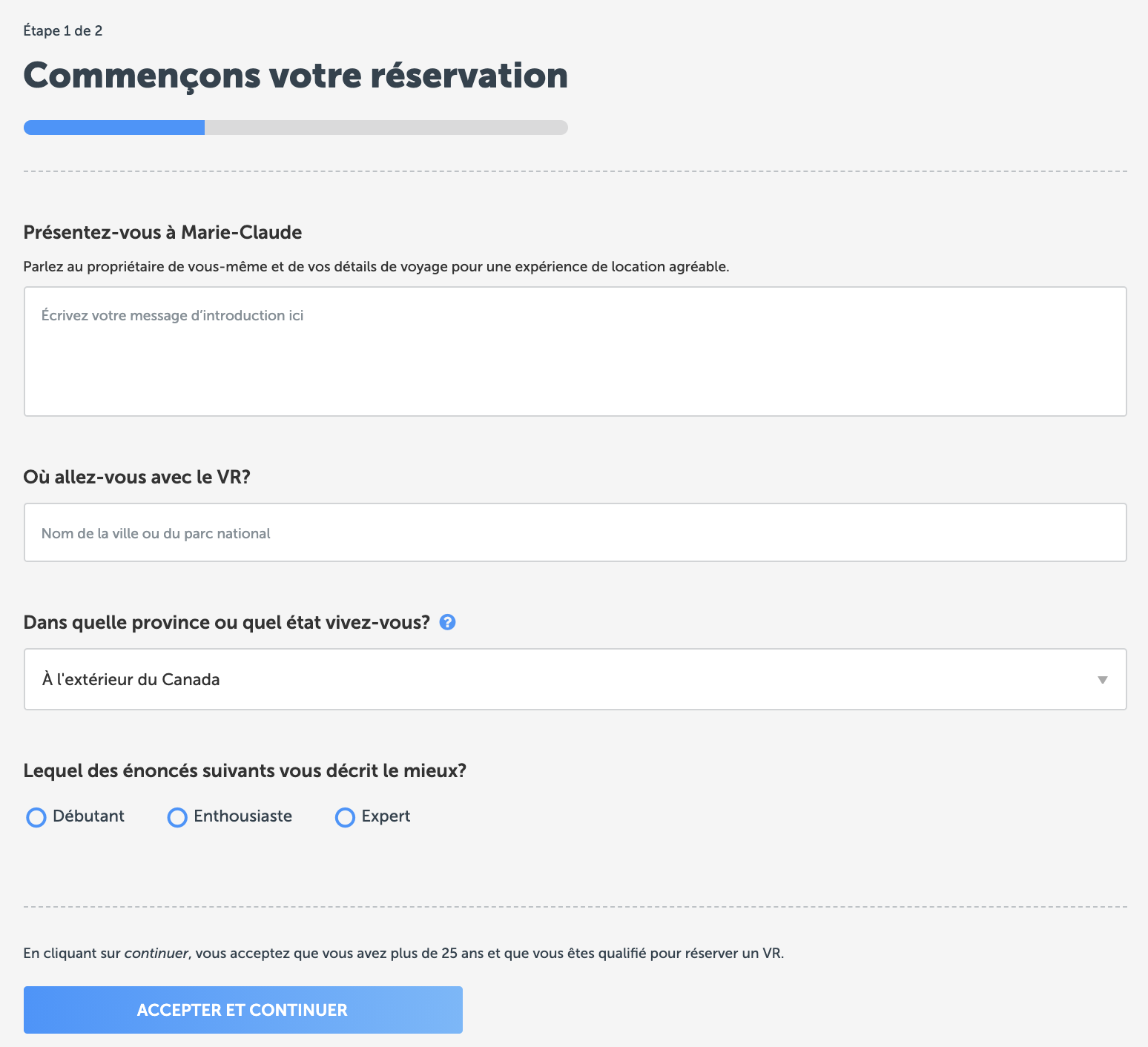Click the Expert label text

[386, 816]
